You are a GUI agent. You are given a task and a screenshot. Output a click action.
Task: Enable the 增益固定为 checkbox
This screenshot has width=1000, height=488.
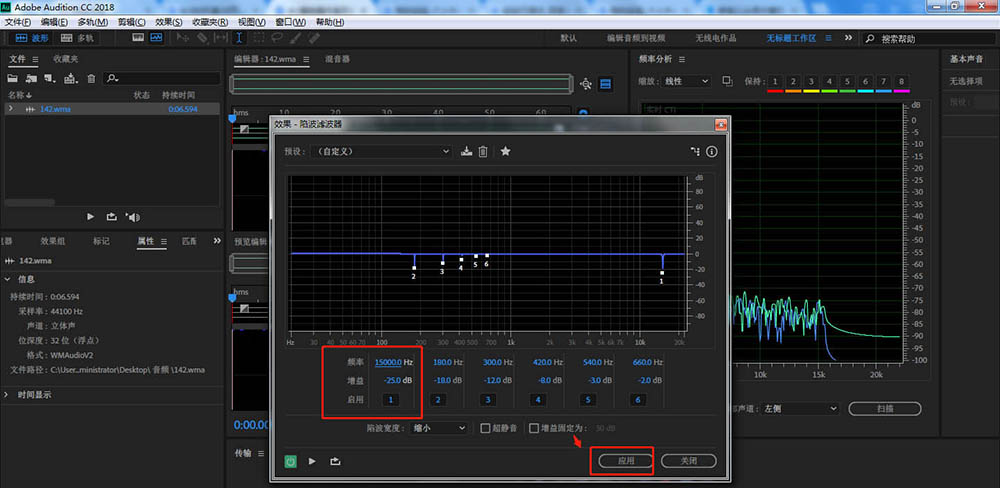click(534, 428)
